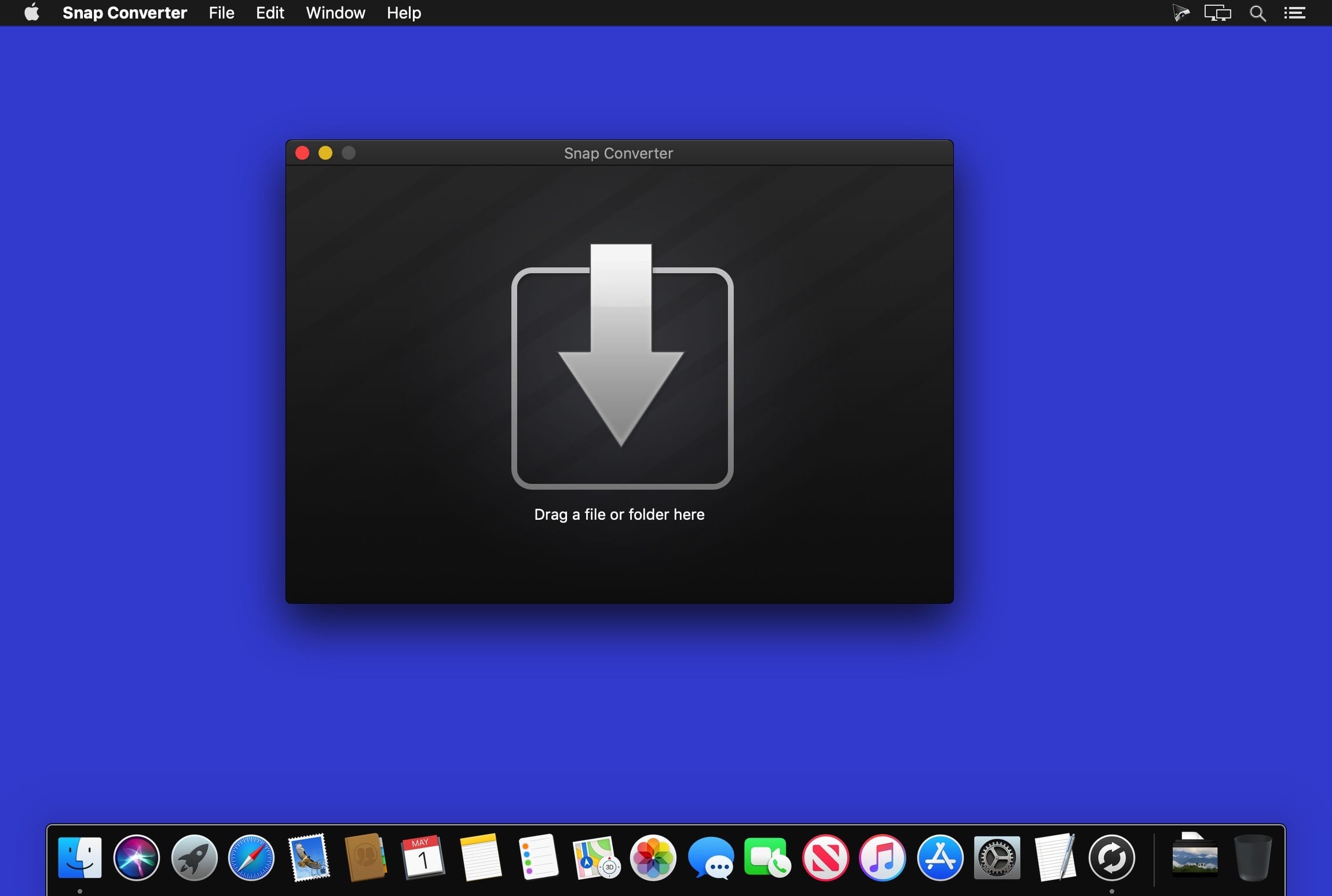Open the App Store icon in dock

tap(940, 858)
